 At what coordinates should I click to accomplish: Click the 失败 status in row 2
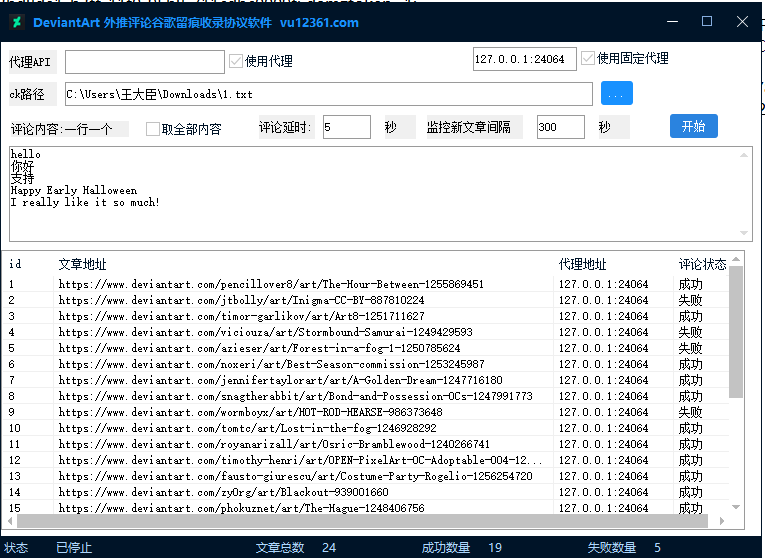pyautogui.click(x=690, y=300)
